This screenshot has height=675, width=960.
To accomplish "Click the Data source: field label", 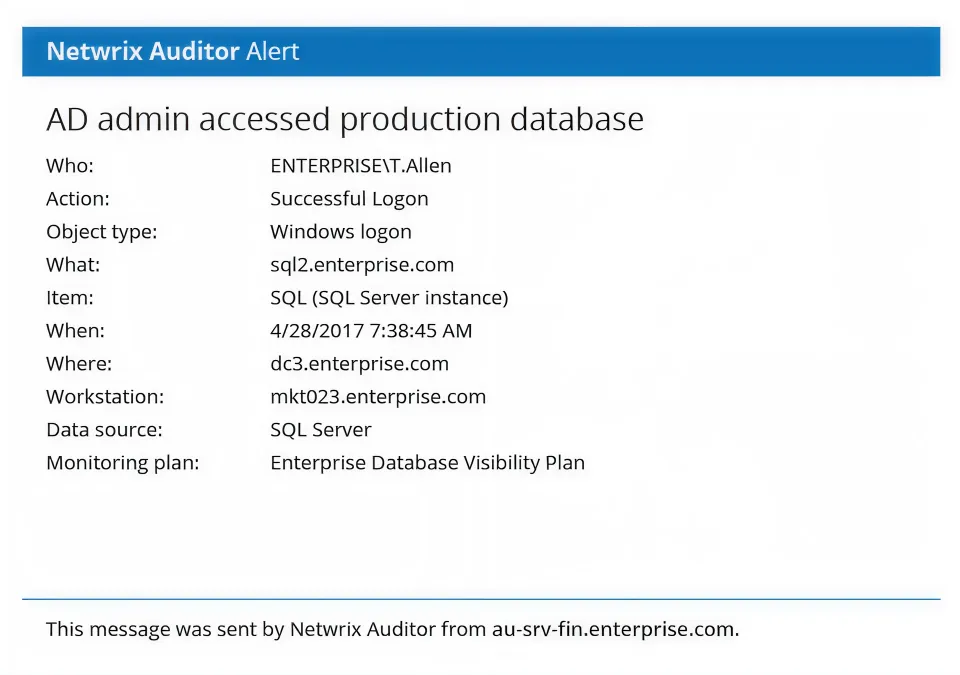I will point(104,430).
